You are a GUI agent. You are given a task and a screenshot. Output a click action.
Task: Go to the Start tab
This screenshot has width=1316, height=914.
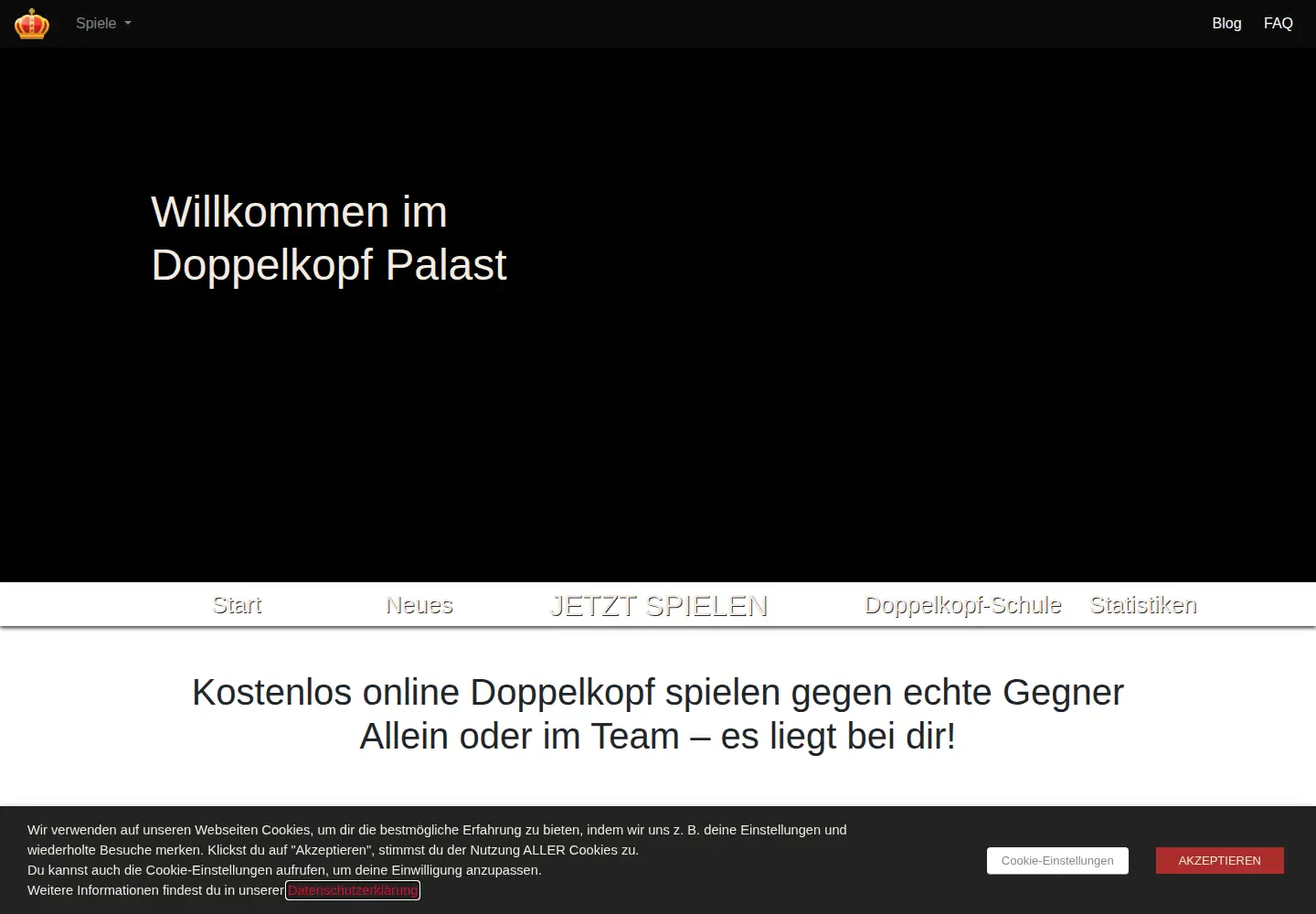click(x=237, y=605)
